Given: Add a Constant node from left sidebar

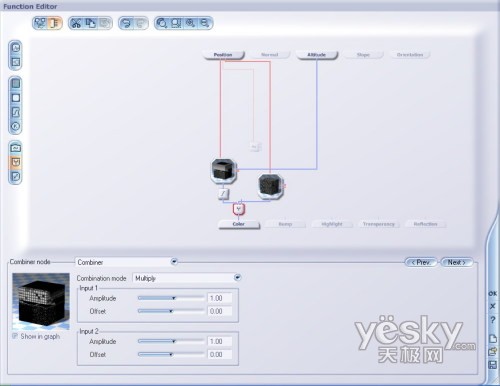Looking at the screenshot, I should 16,127.
